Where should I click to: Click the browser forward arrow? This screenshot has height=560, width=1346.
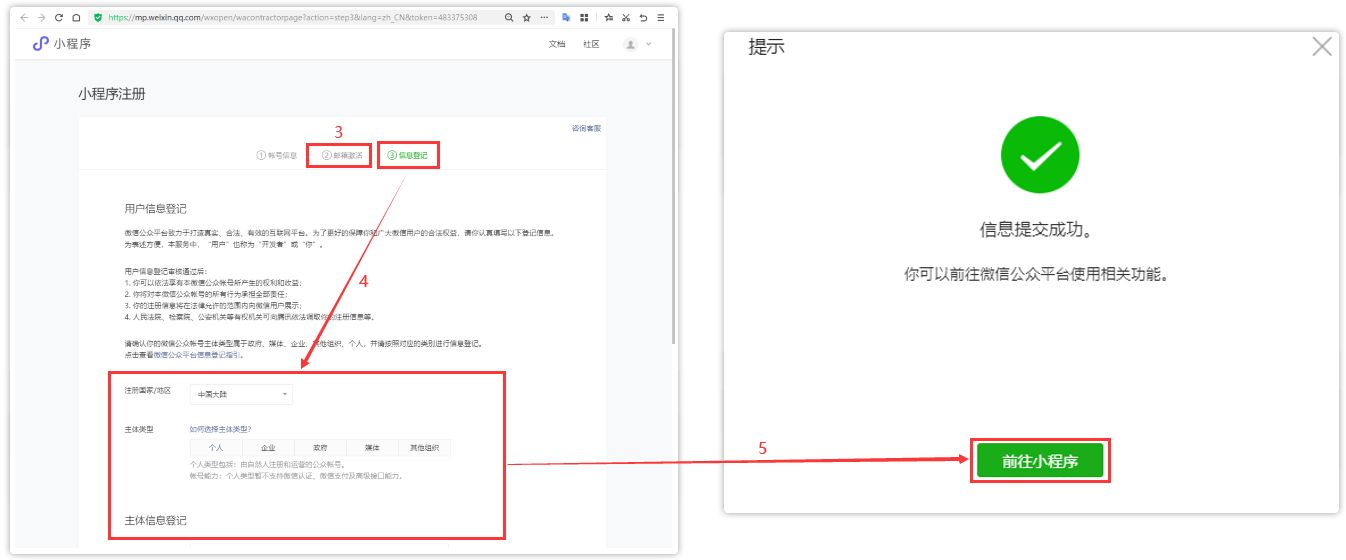point(42,18)
